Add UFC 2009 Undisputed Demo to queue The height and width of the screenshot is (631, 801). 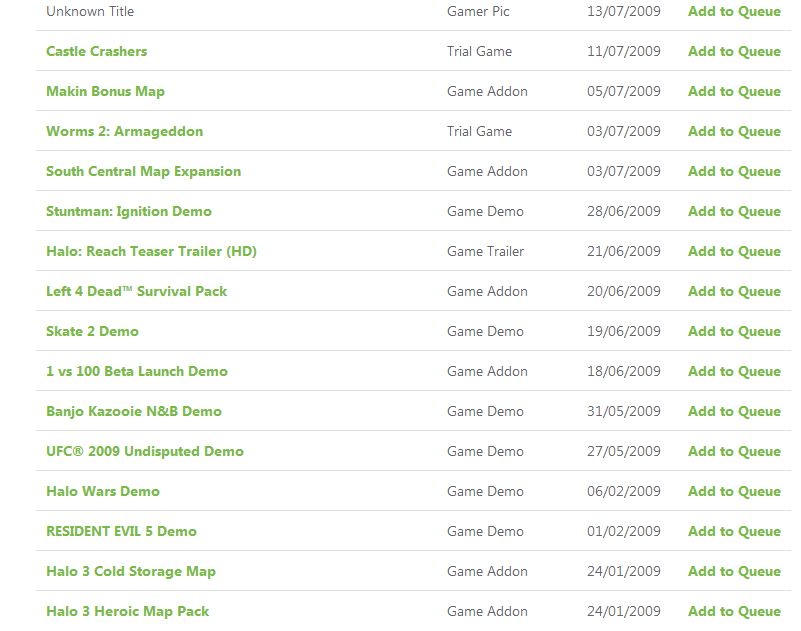tap(734, 451)
